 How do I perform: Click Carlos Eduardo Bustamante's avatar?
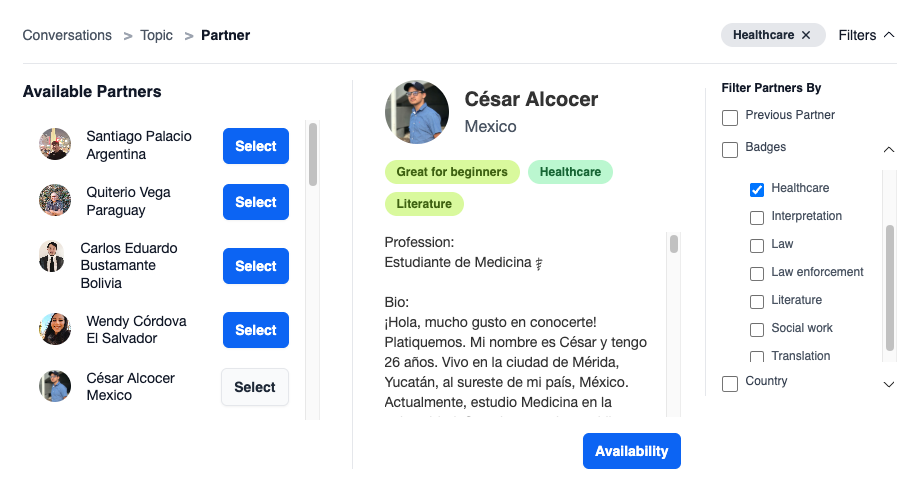tap(52, 256)
